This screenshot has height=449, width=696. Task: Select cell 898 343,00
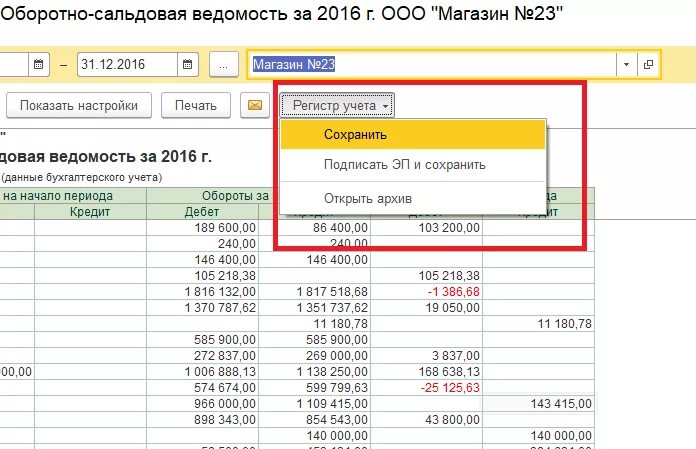tap(202, 419)
